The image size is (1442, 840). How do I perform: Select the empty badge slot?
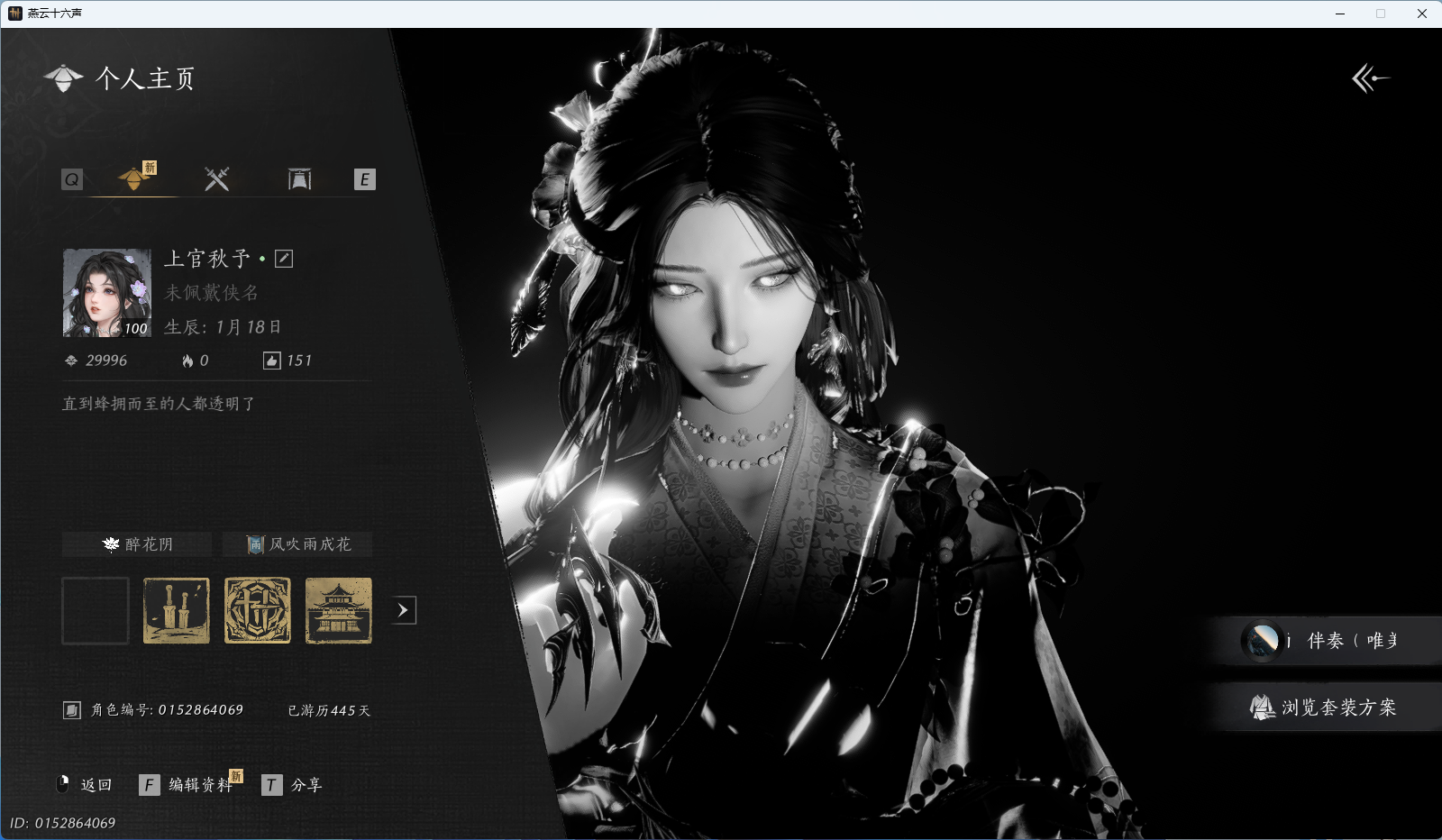tap(96, 611)
